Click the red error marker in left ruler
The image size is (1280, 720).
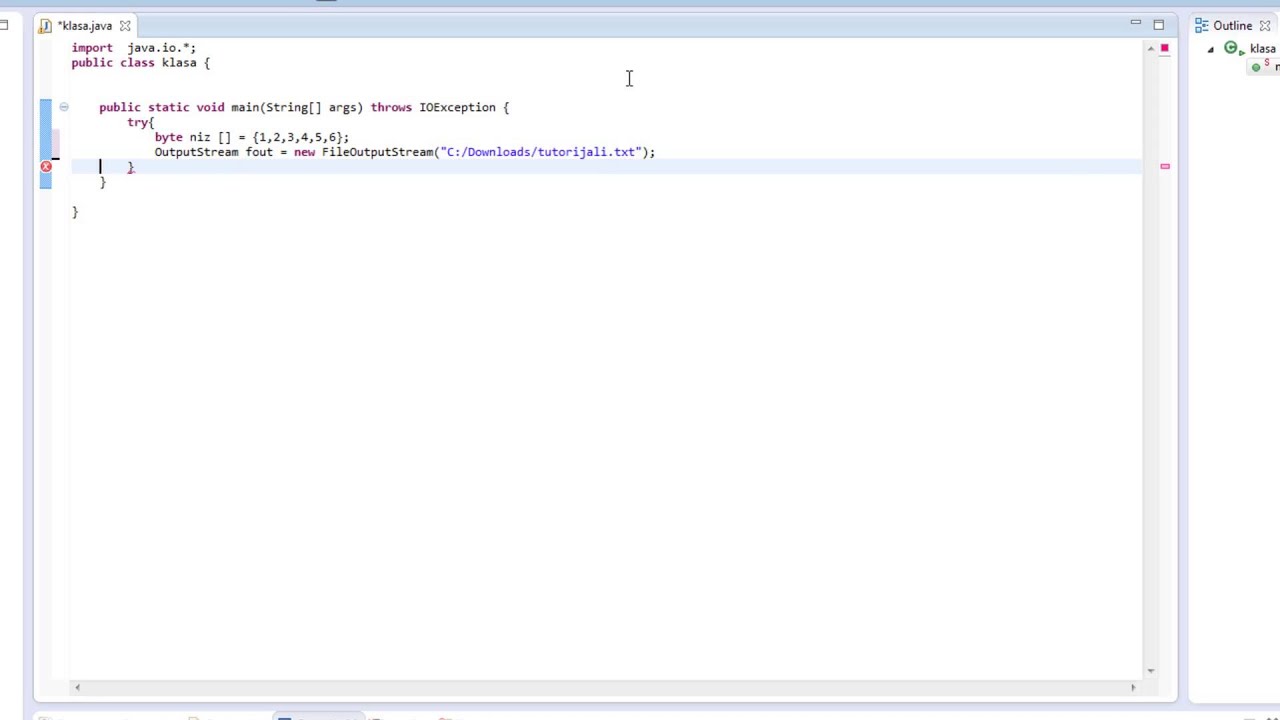(46, 167)
